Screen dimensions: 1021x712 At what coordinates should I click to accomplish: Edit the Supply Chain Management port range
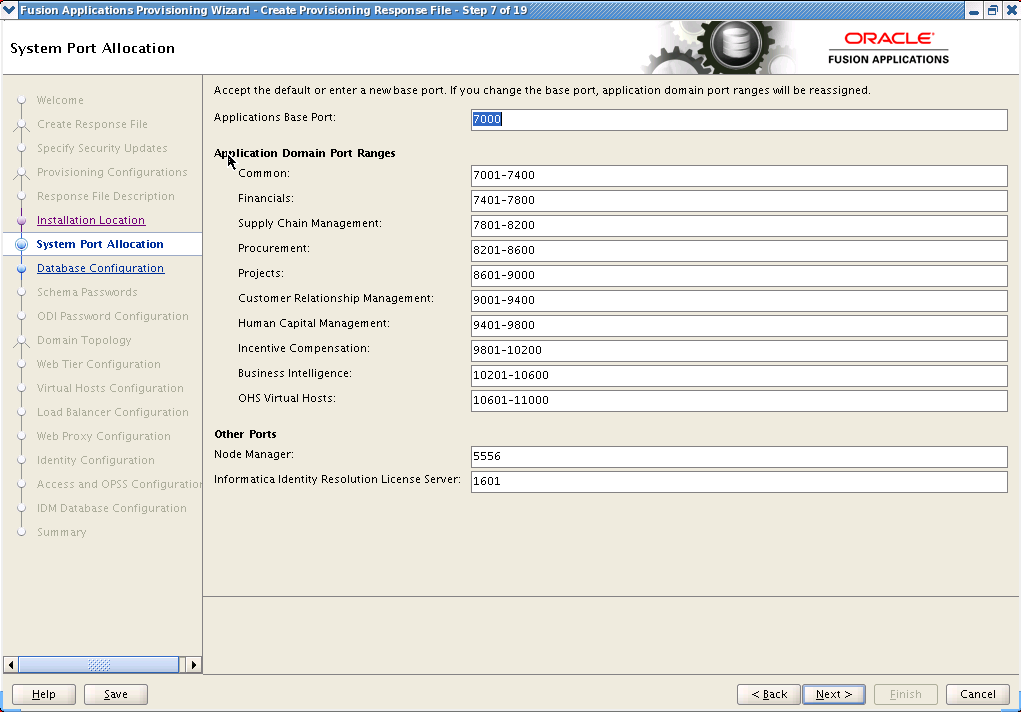pyautogui.click(x=739, y=225)
